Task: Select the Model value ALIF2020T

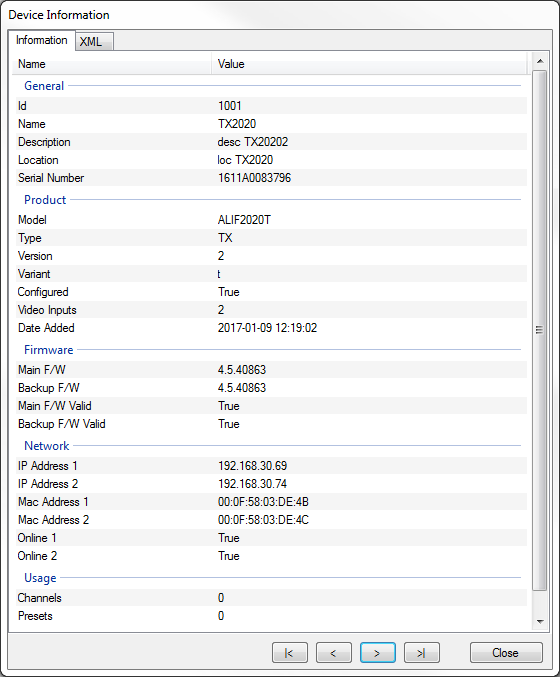Action: 244,220
